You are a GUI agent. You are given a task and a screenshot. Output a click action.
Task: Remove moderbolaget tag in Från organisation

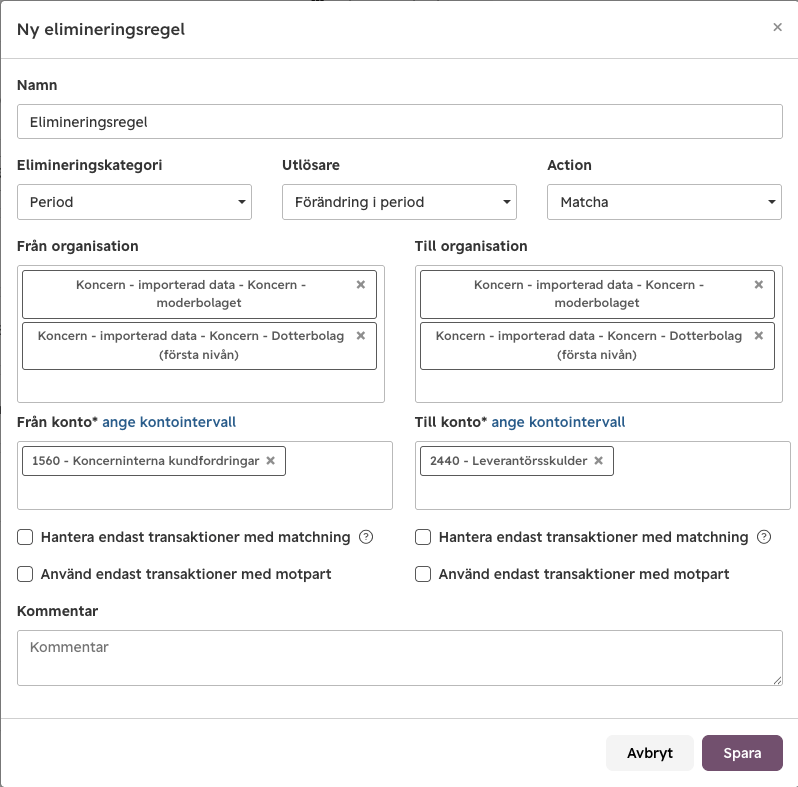(x=361, y=285)
